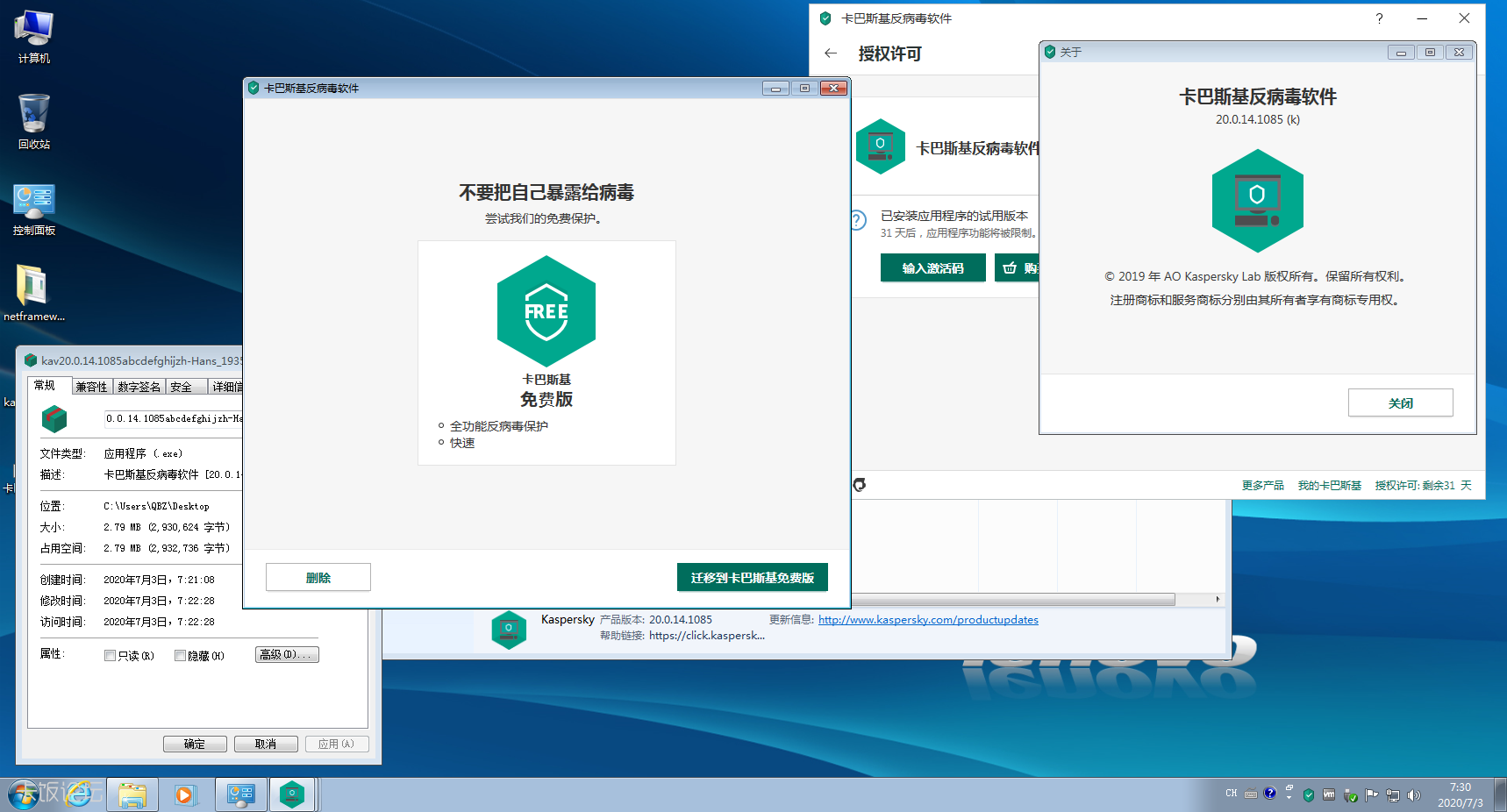Click the right scroll arrow of horizontal scrollbar
Screen dimensions: 1507x812
1218,599
